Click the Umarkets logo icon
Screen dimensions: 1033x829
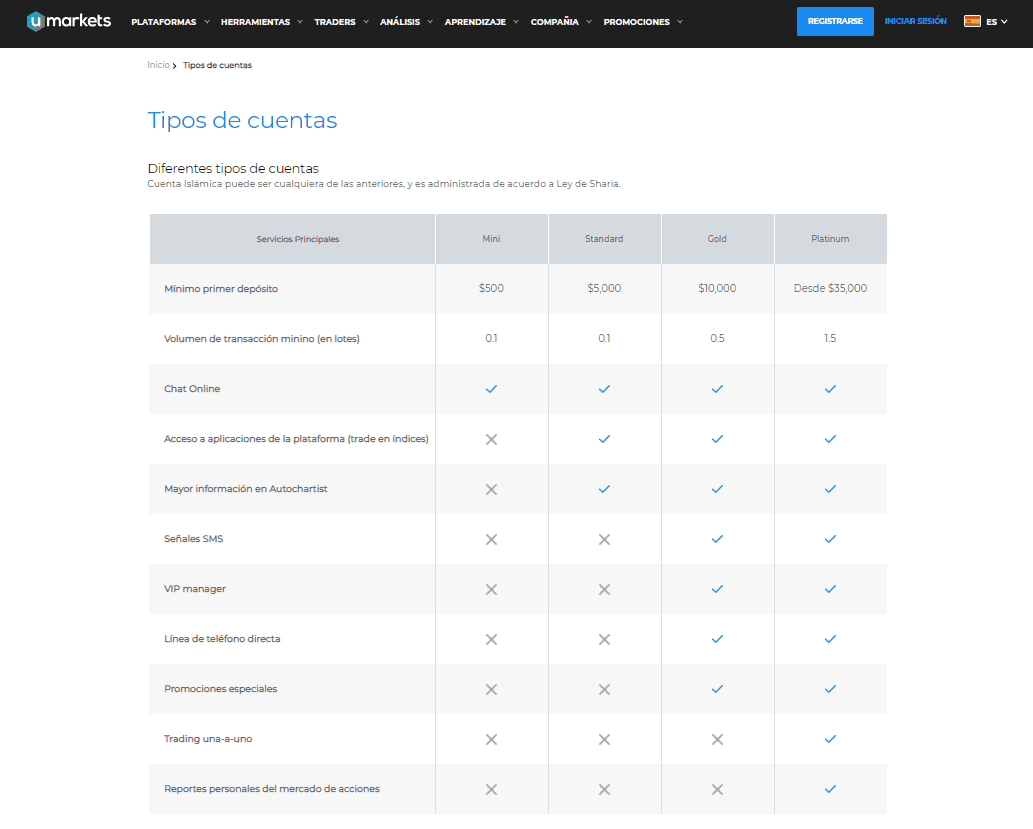pyautogui.click(x=36, y=21)
